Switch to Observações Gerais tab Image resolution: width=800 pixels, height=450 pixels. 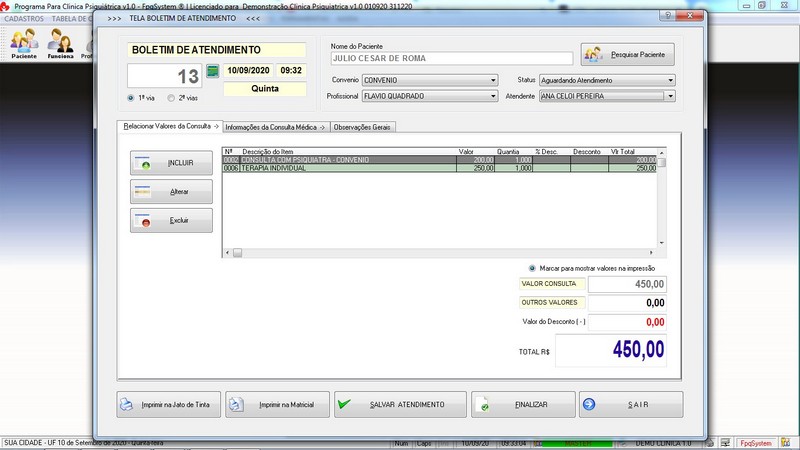(362, 127)
